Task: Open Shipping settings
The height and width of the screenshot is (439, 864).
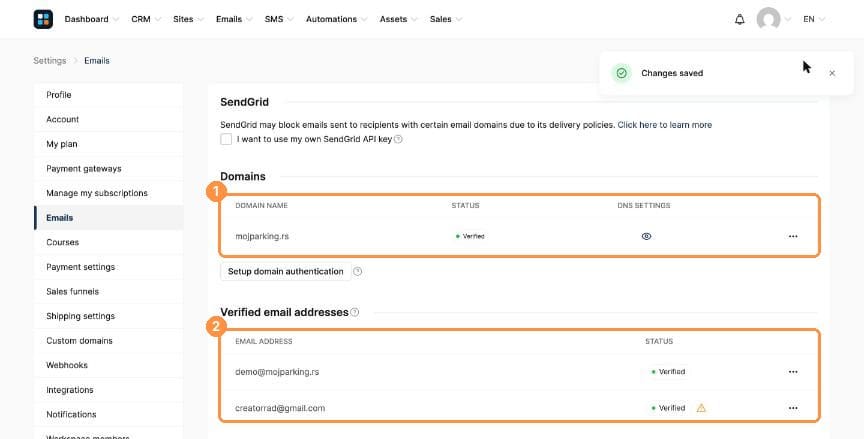Action: point(109,316)
